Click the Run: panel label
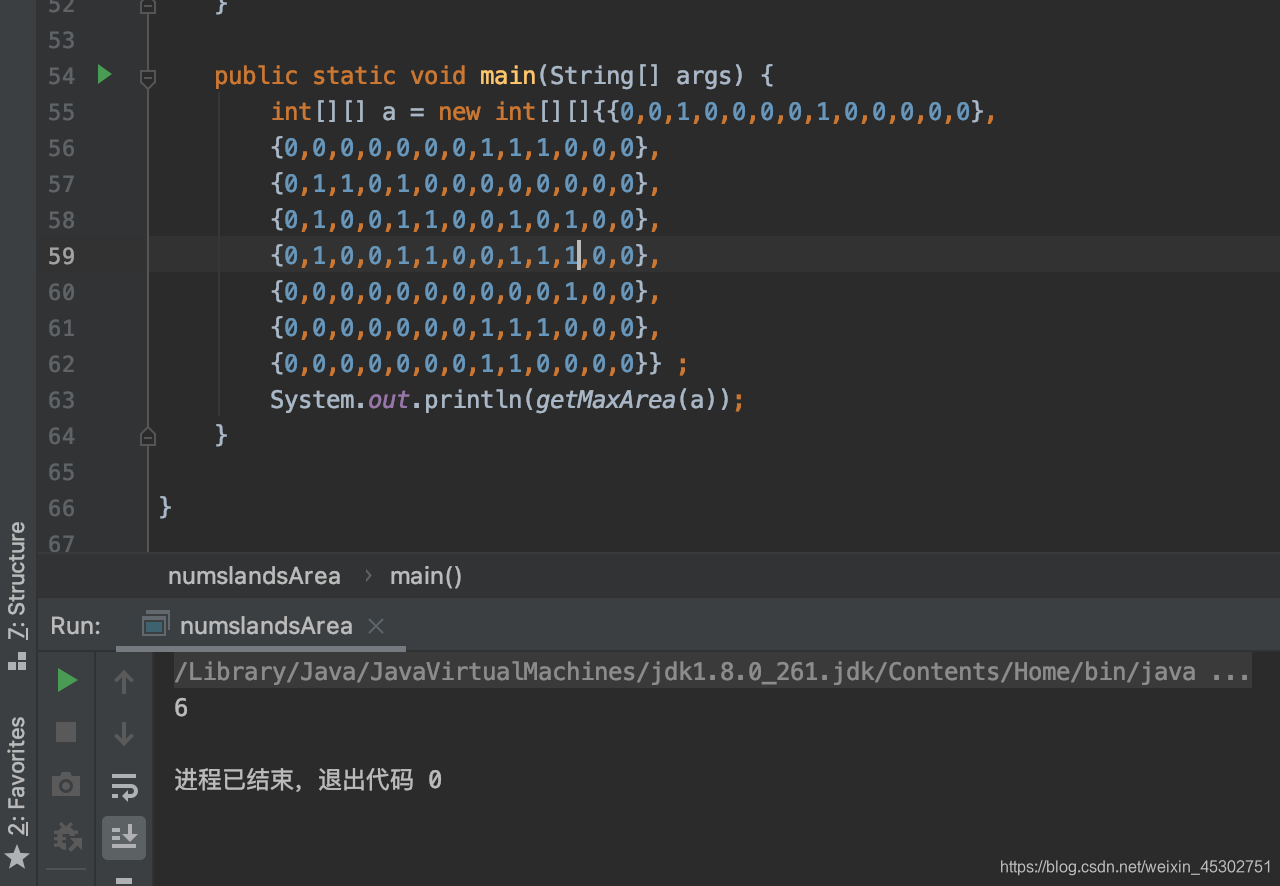This screenshot has width=1280, height=886. click(76, 626)
